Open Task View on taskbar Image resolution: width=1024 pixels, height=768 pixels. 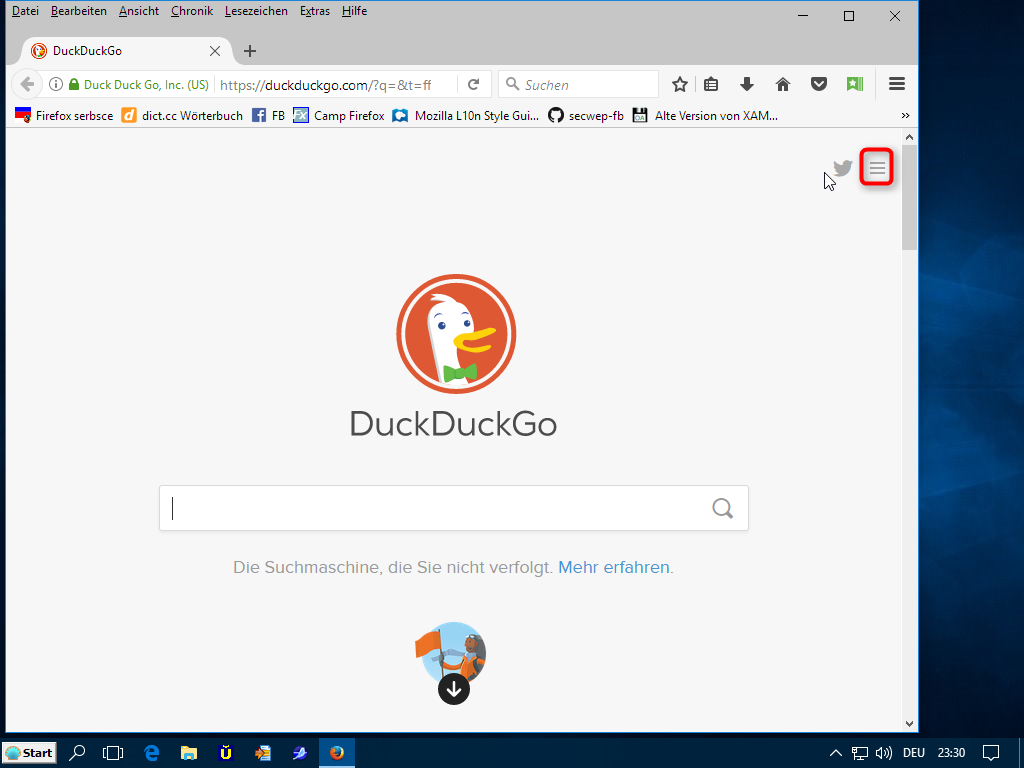113,753
